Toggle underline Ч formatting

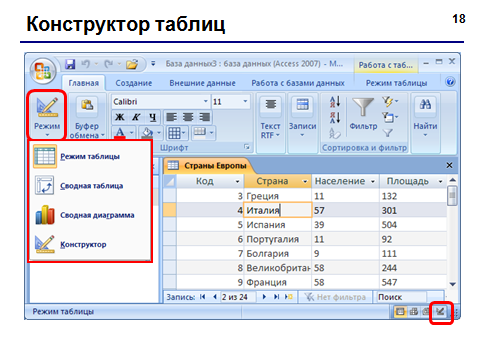point(152,117)
